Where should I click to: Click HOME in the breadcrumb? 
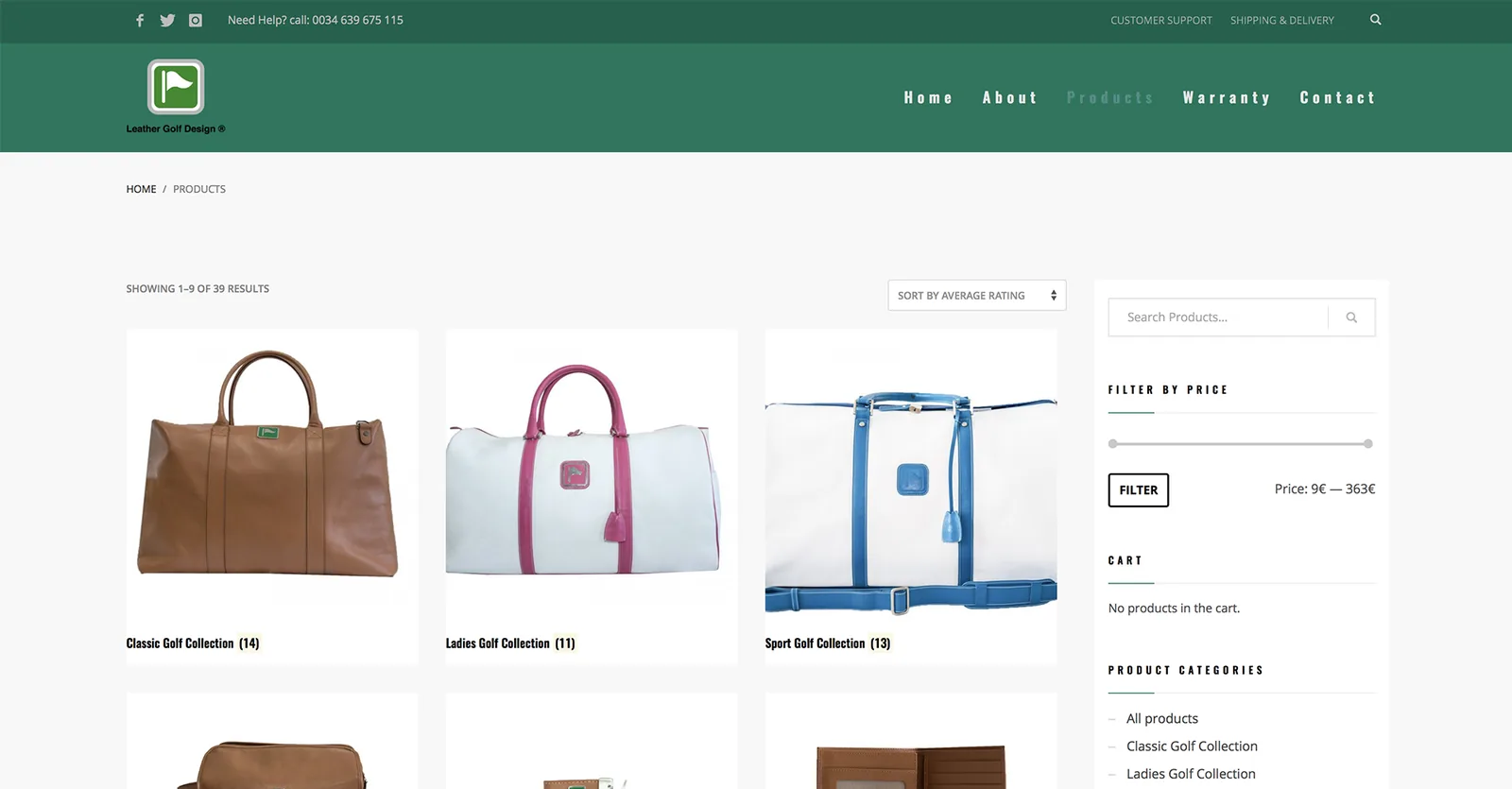(x=141, y=189)
